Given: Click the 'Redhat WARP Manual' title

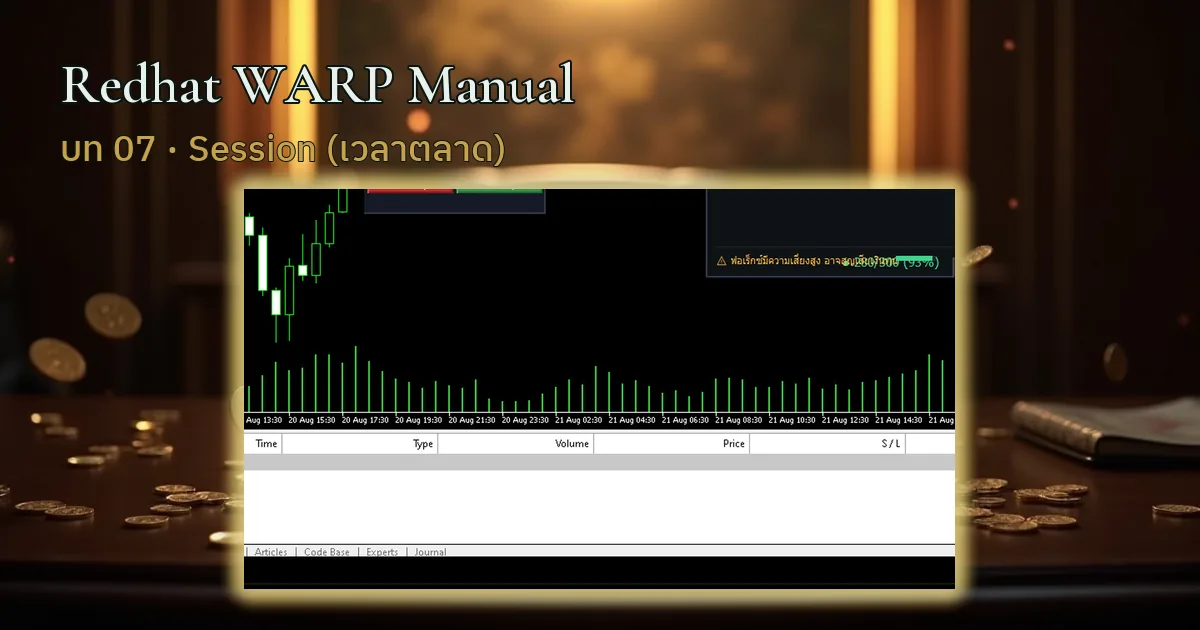Looking at the screenshot, I should tap(318, 86).
